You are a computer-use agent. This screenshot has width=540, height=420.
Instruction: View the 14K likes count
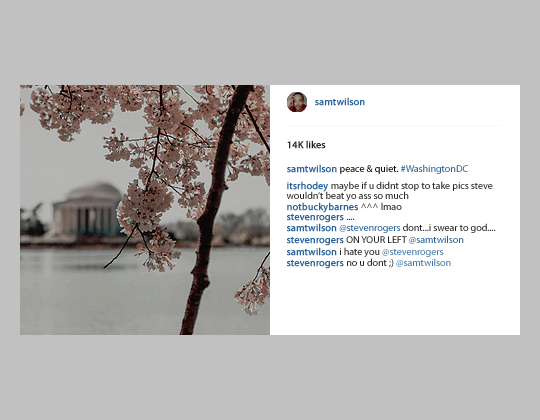click(x=306, y=145)
